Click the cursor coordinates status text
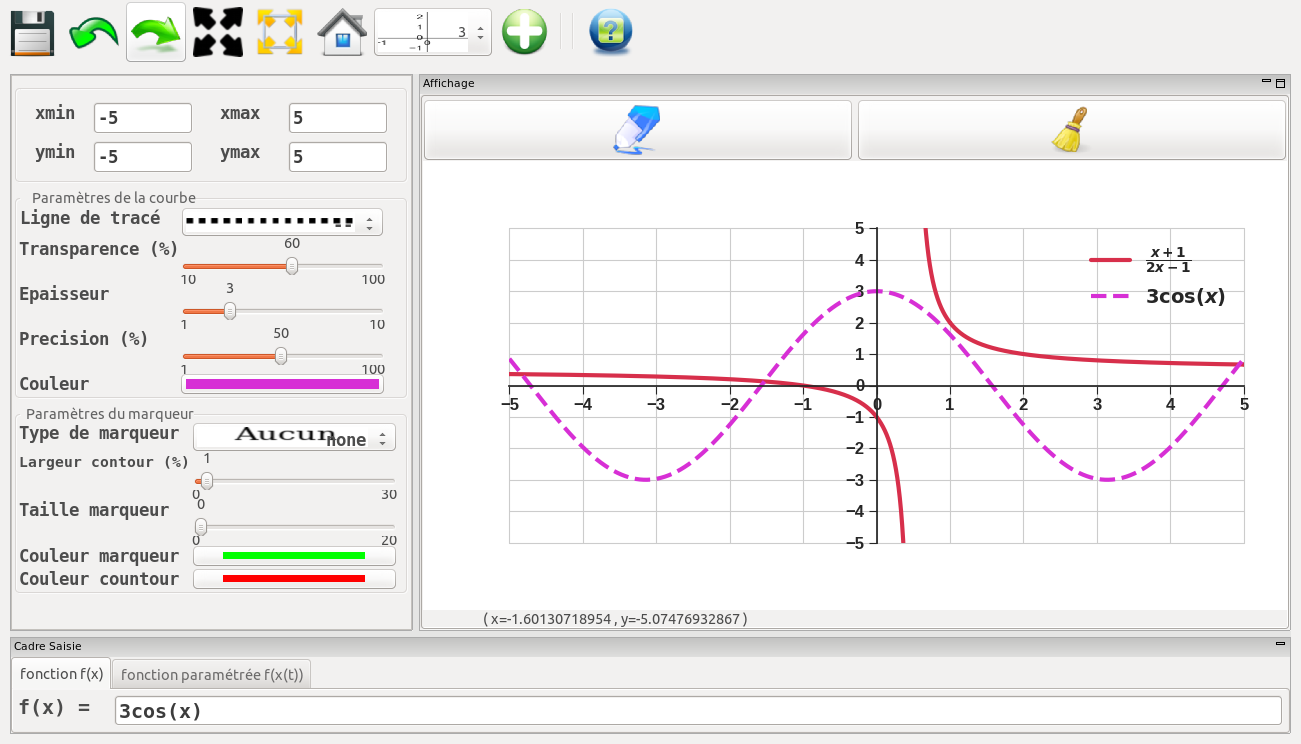 615,619
